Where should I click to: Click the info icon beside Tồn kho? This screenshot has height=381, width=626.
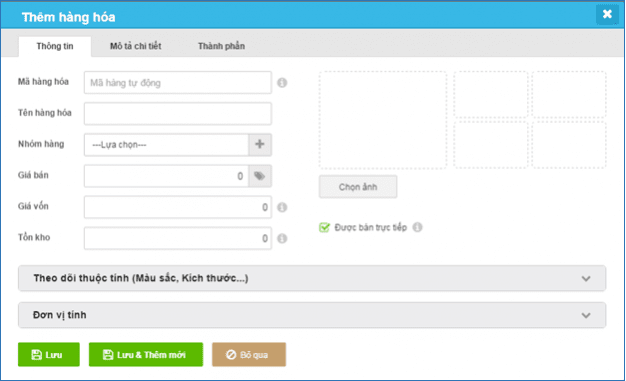282,238
